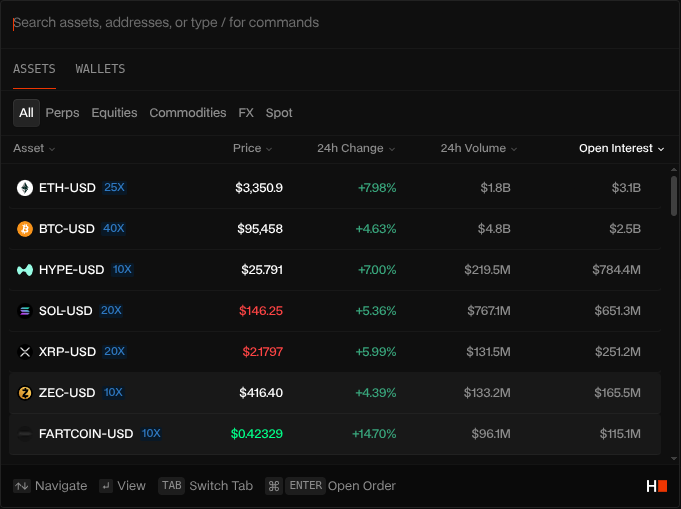Sort by 24h Change column
The height and width of the screenshot is (509, 681).
[x=355, y=149]
